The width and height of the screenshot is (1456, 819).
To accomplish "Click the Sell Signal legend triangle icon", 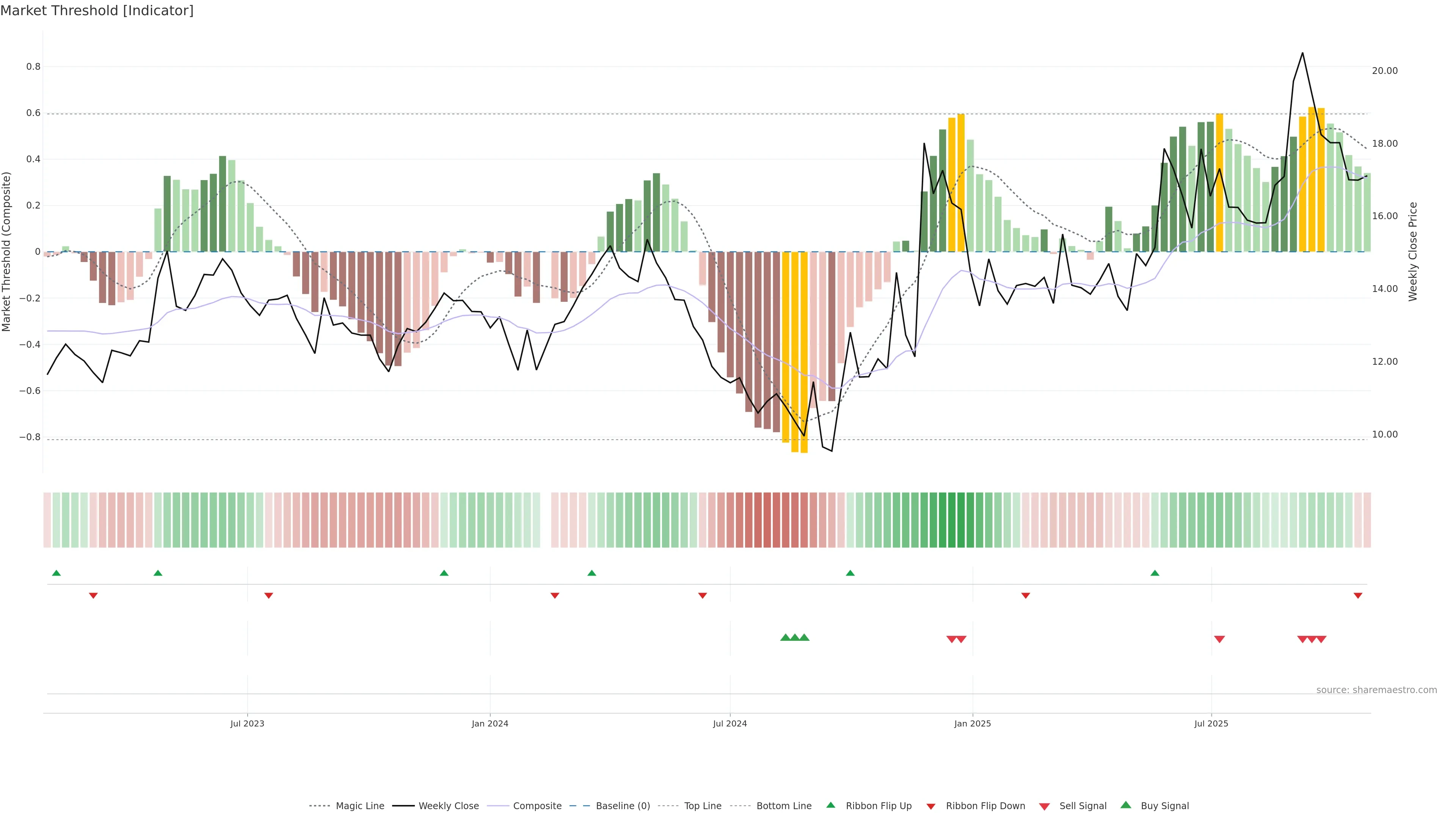I will point(1044,806).
